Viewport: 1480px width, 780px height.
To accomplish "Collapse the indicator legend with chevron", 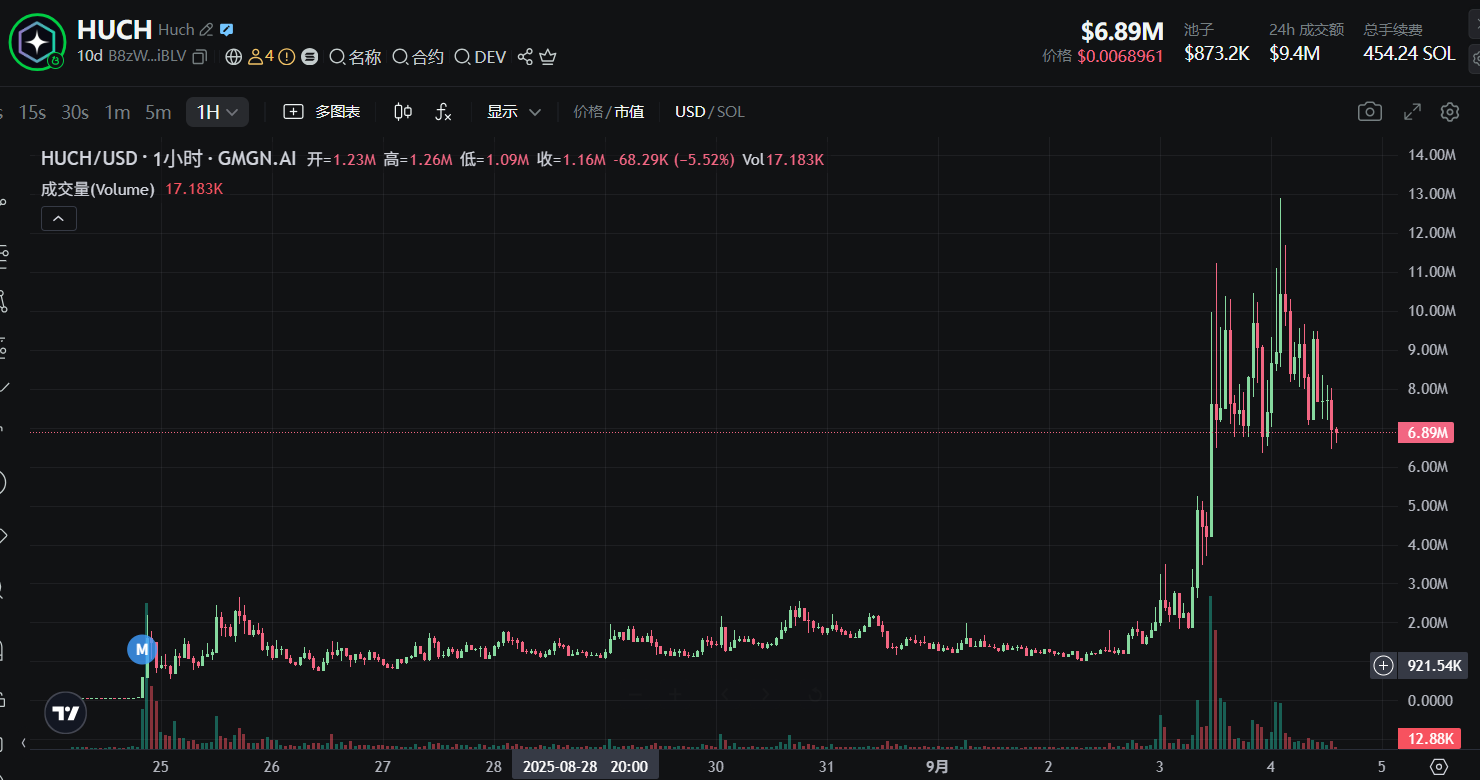I will click(x=58, y=218).
